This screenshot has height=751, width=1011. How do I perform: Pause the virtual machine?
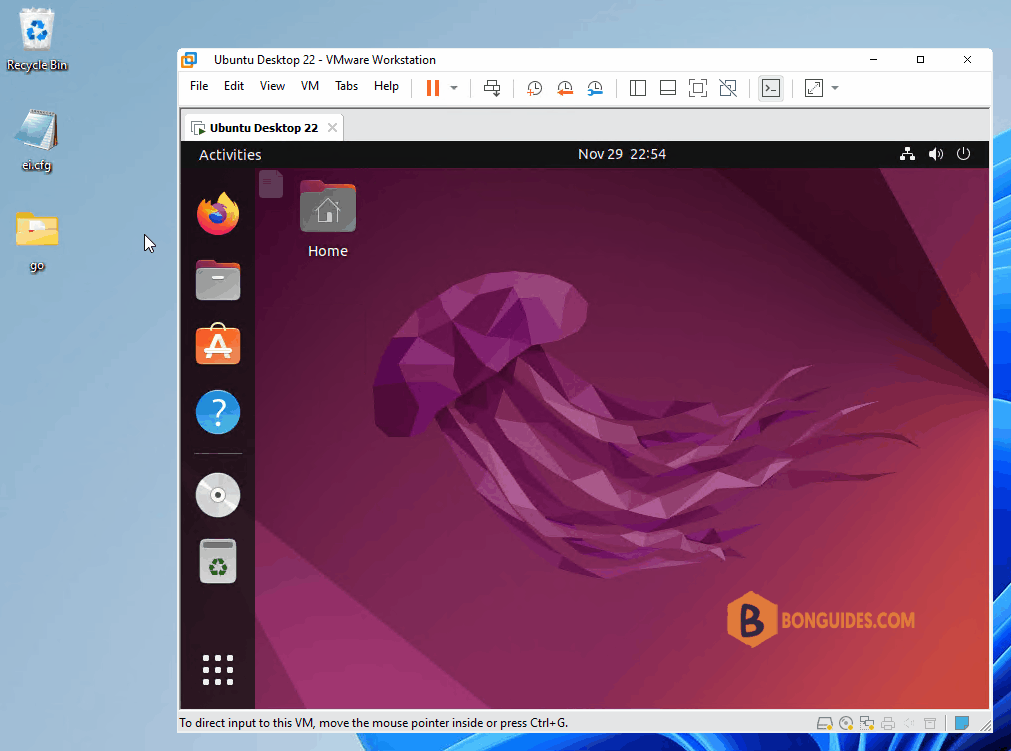coord(433,88)
